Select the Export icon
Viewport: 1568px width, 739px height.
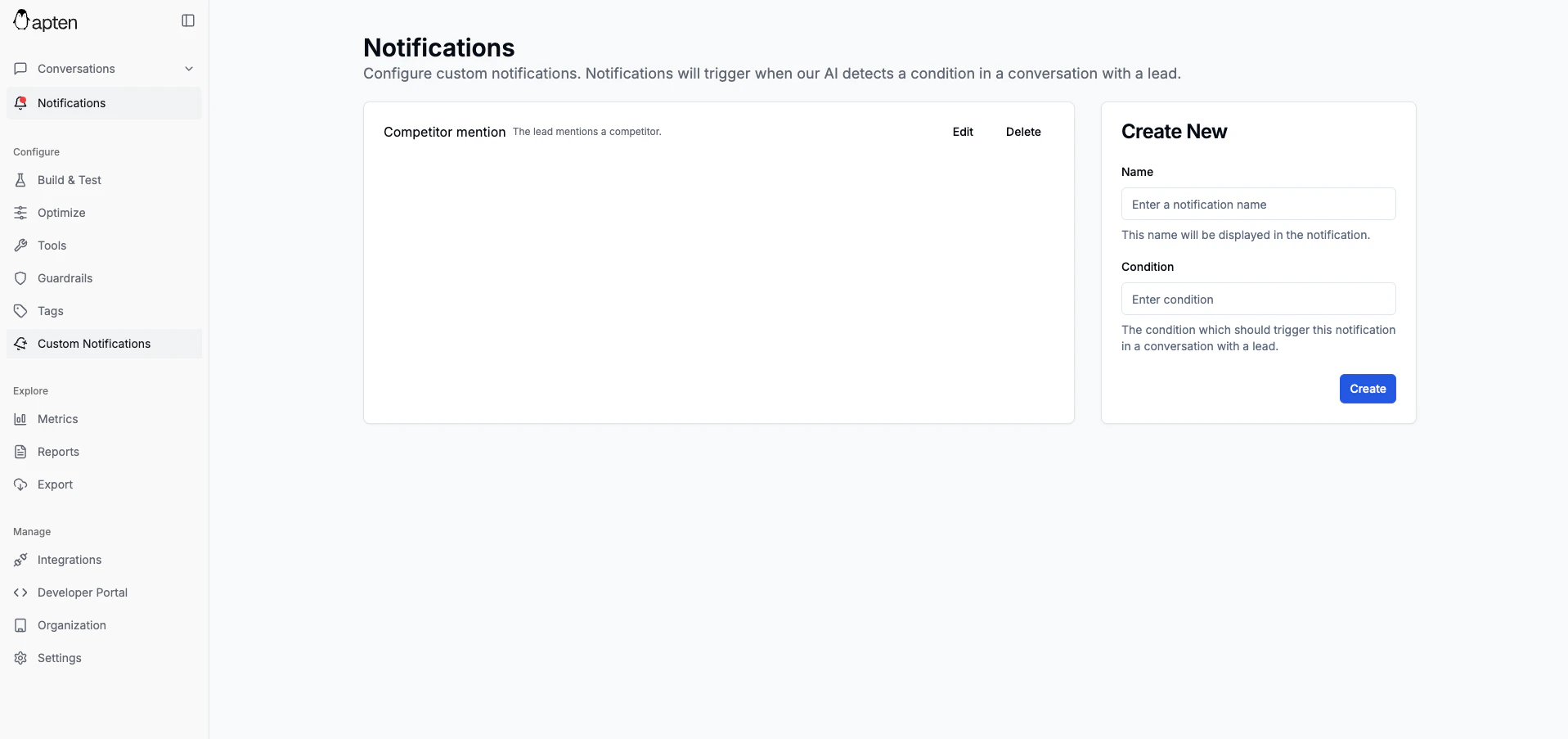[x=20, y=484]
